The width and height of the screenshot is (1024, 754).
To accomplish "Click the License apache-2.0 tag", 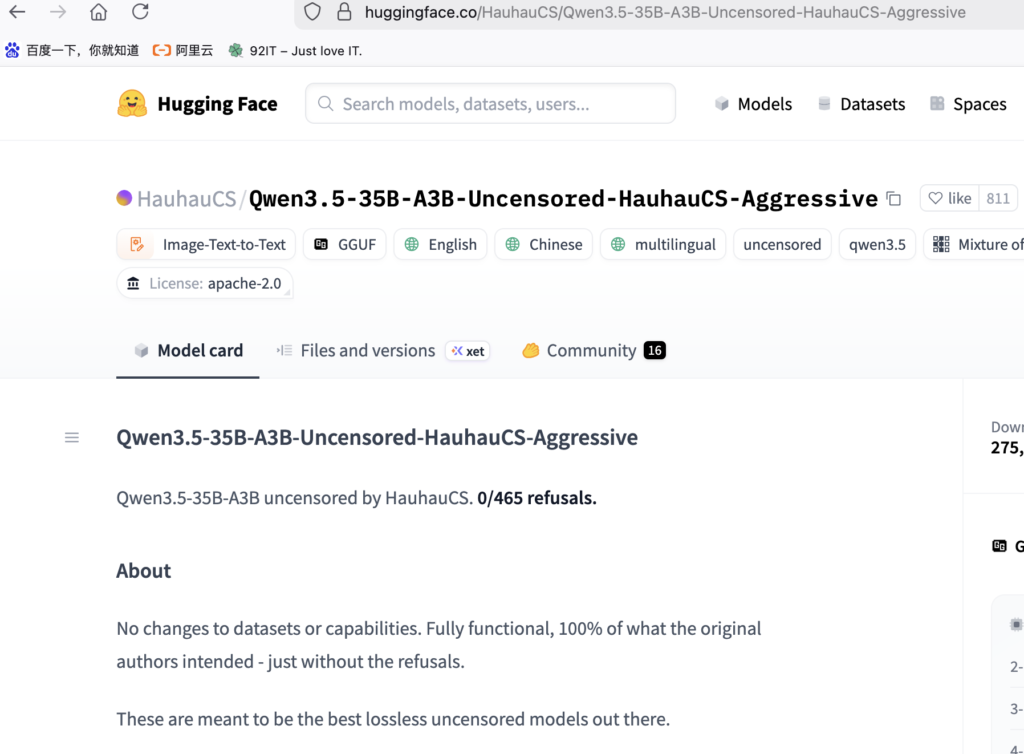I will (205, 284).
